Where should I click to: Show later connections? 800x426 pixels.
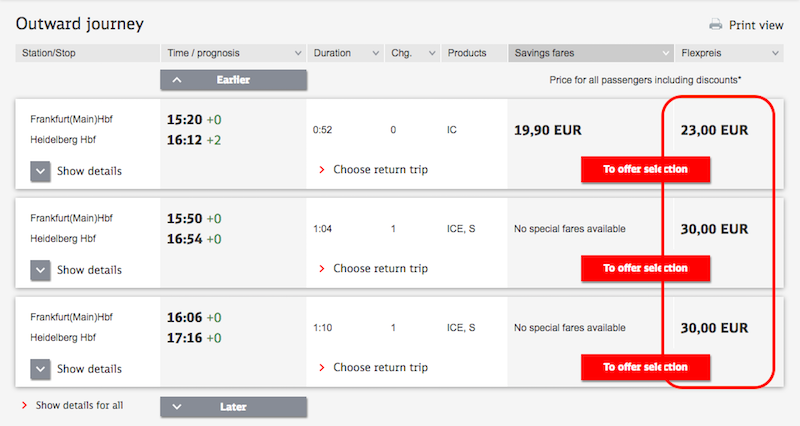click(x=234, y=407)
